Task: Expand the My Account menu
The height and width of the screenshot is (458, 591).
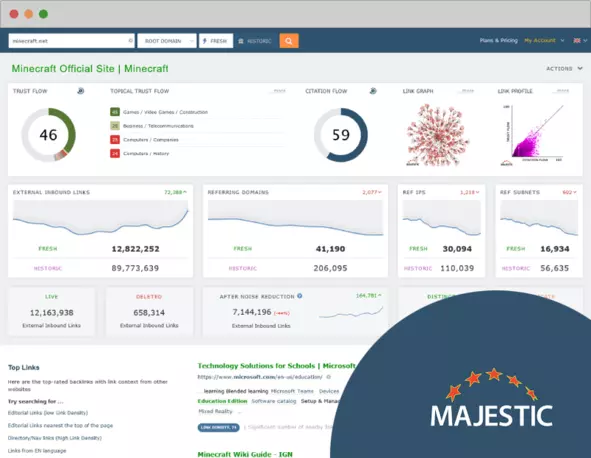Action: 544,40
